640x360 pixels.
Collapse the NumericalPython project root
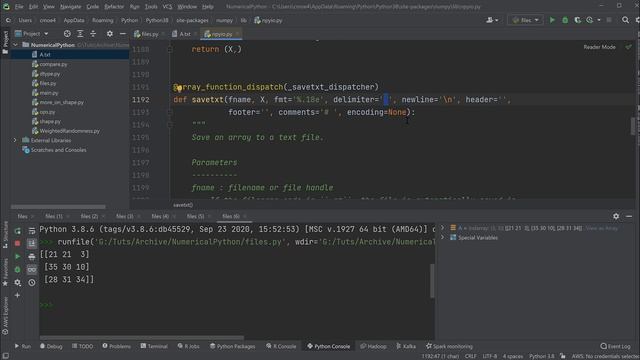[x=16, y=45]
